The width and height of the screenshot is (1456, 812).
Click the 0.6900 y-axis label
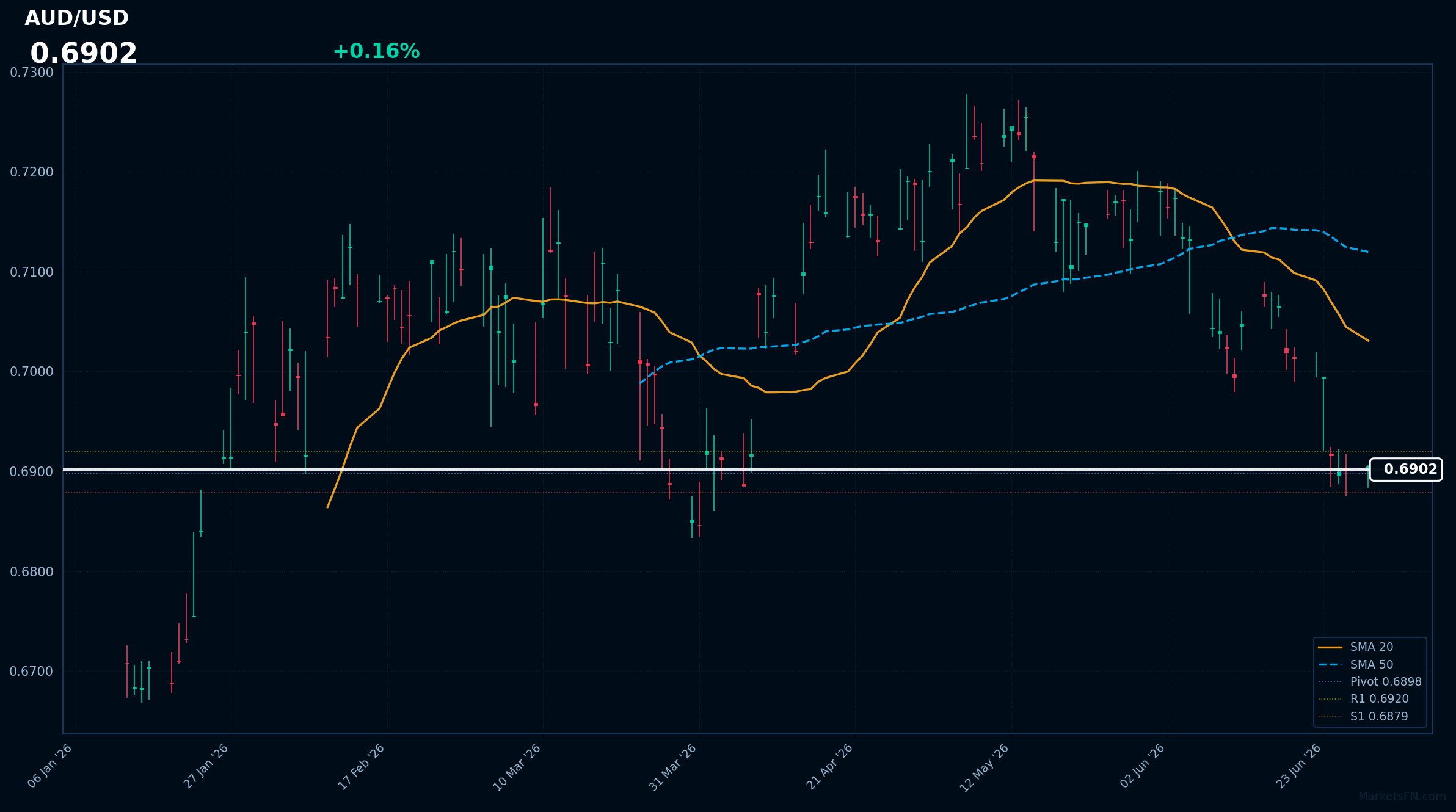click(x=32, y=472)
